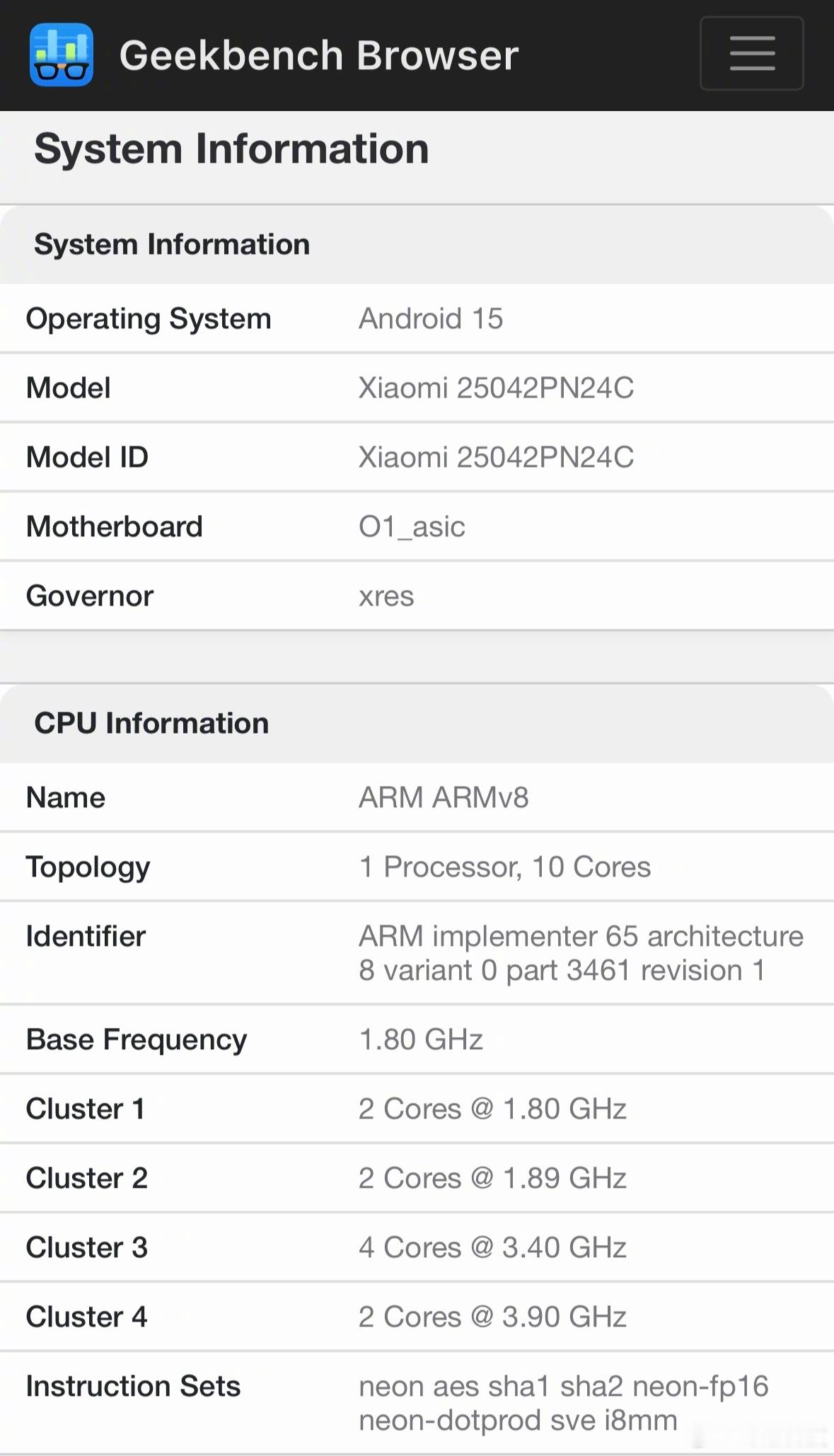Select the Cluster 2 label

(x=87, y=1178)
